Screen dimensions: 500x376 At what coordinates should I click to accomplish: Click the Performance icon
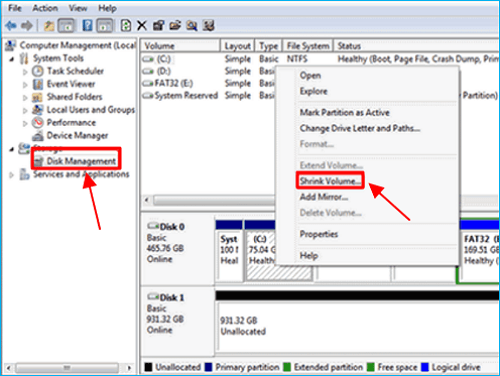coord(38,123)
